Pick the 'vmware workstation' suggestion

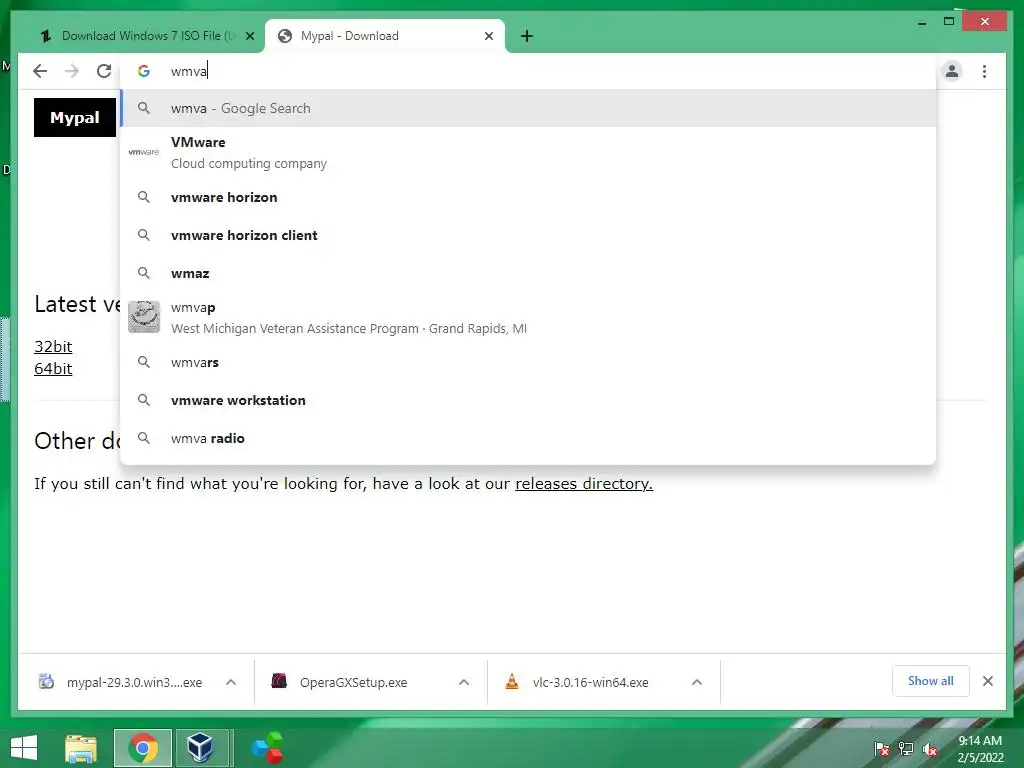[528, 400]
